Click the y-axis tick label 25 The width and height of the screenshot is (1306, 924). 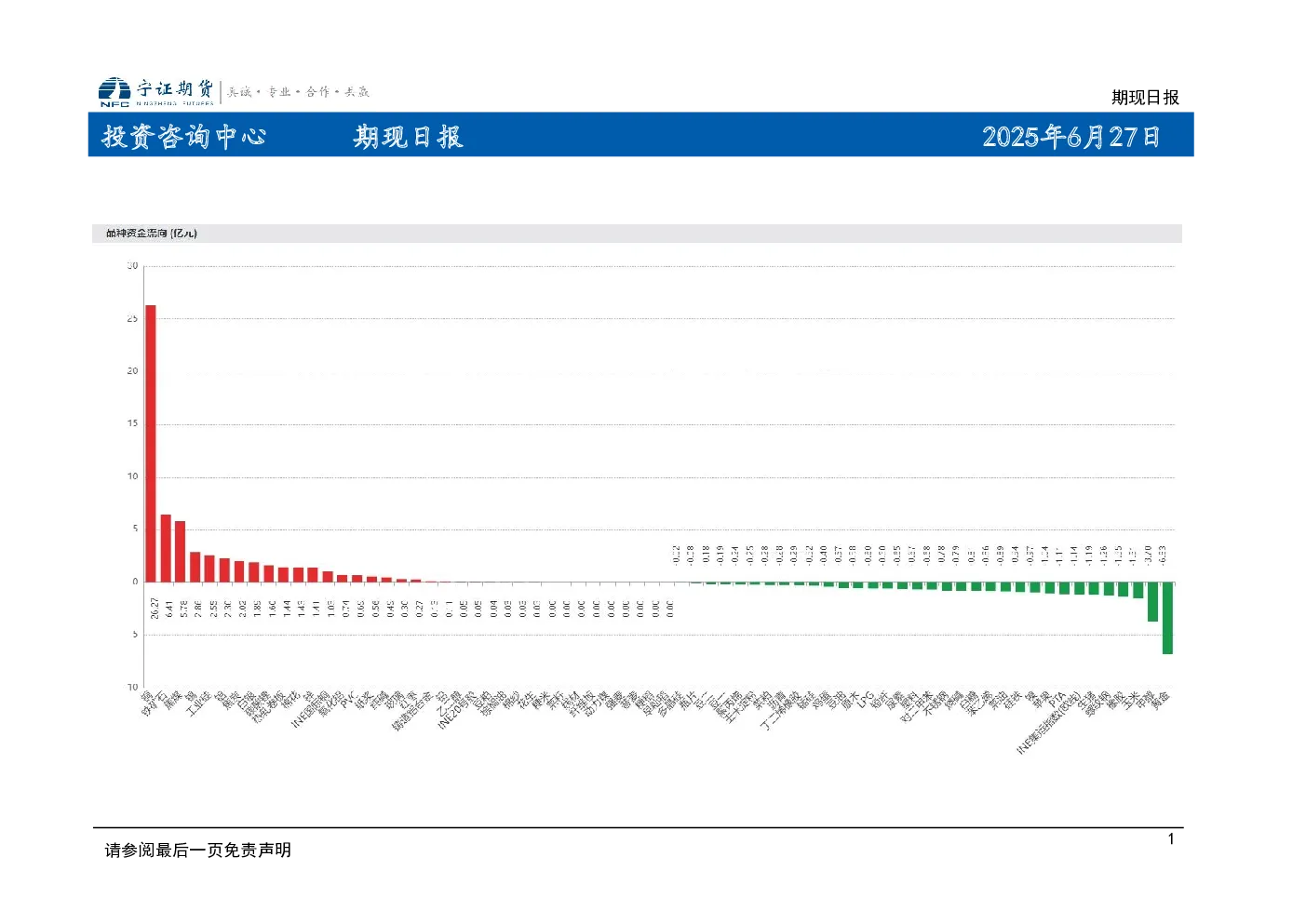(x=132, y=318)
